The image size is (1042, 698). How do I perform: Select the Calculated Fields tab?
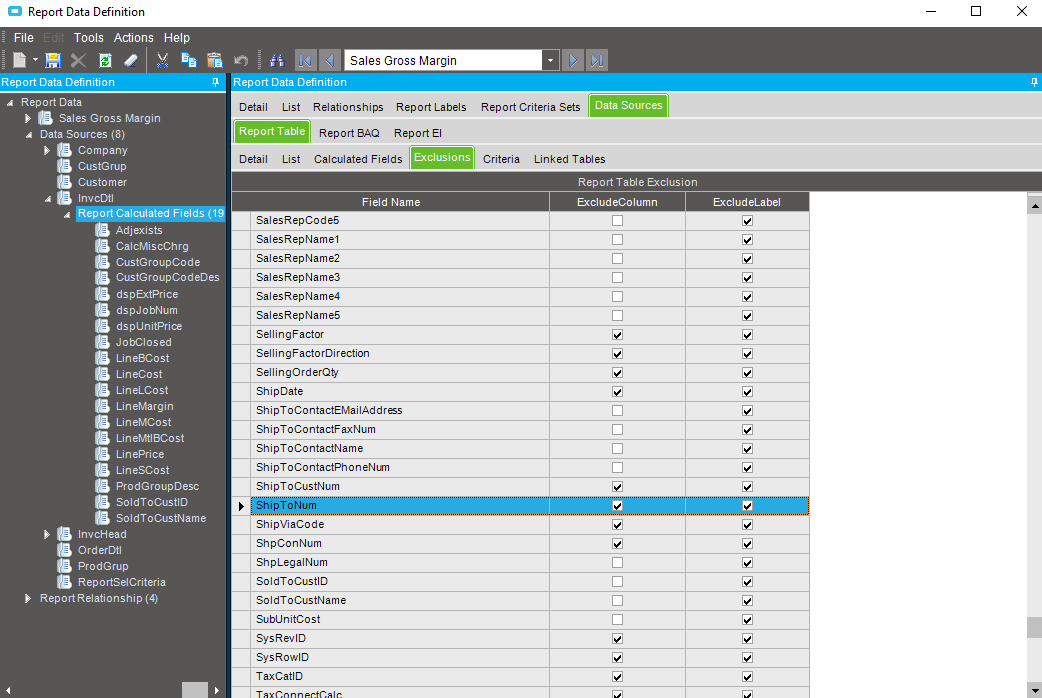[358, 159]
